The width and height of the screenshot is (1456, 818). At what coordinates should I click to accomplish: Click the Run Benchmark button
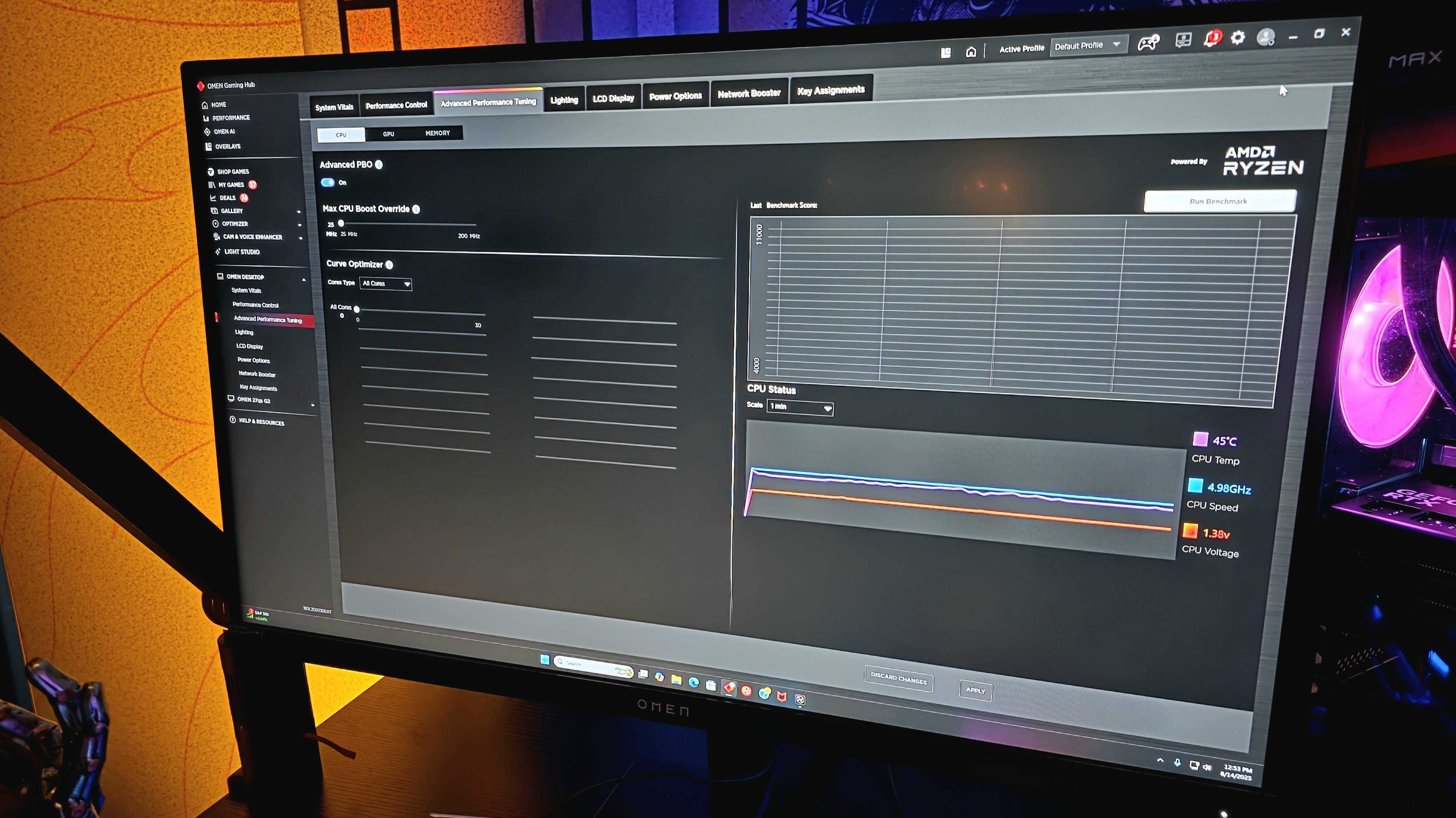[x=1219, y=201]
